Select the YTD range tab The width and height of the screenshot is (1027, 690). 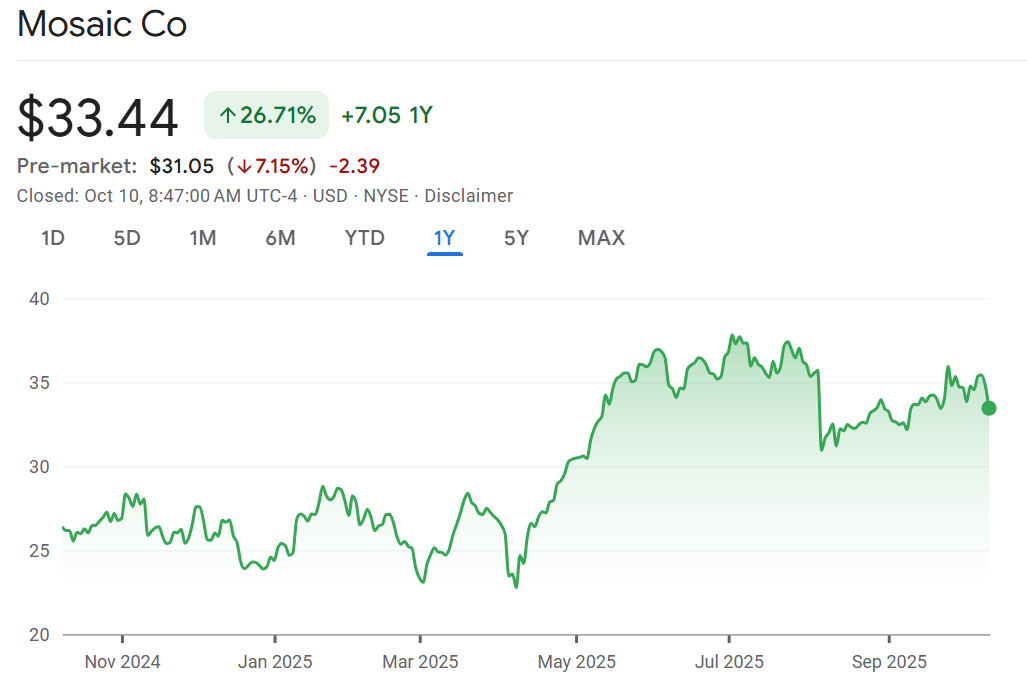point(364,238)
